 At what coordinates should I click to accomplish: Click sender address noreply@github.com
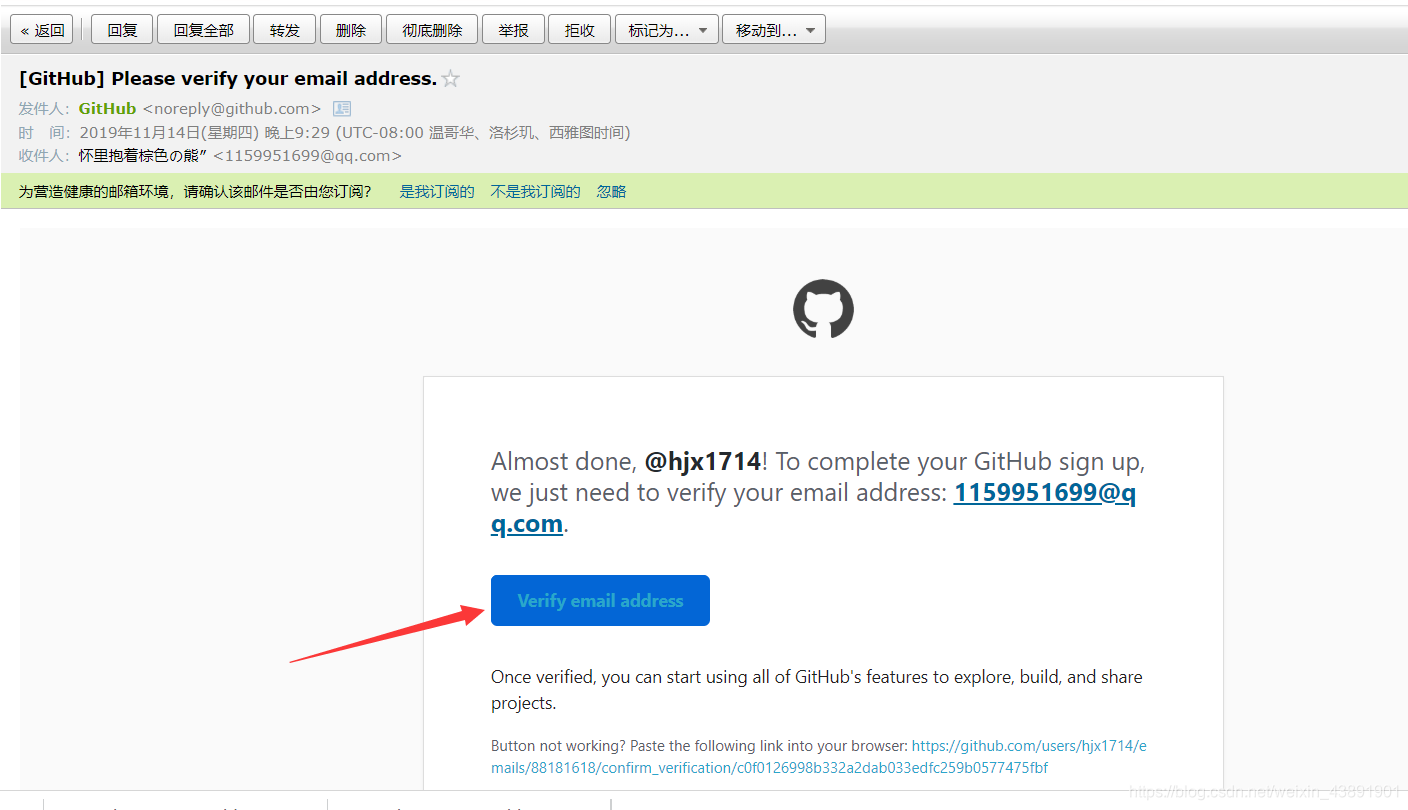pyautogui.click(x=232, y=108)
